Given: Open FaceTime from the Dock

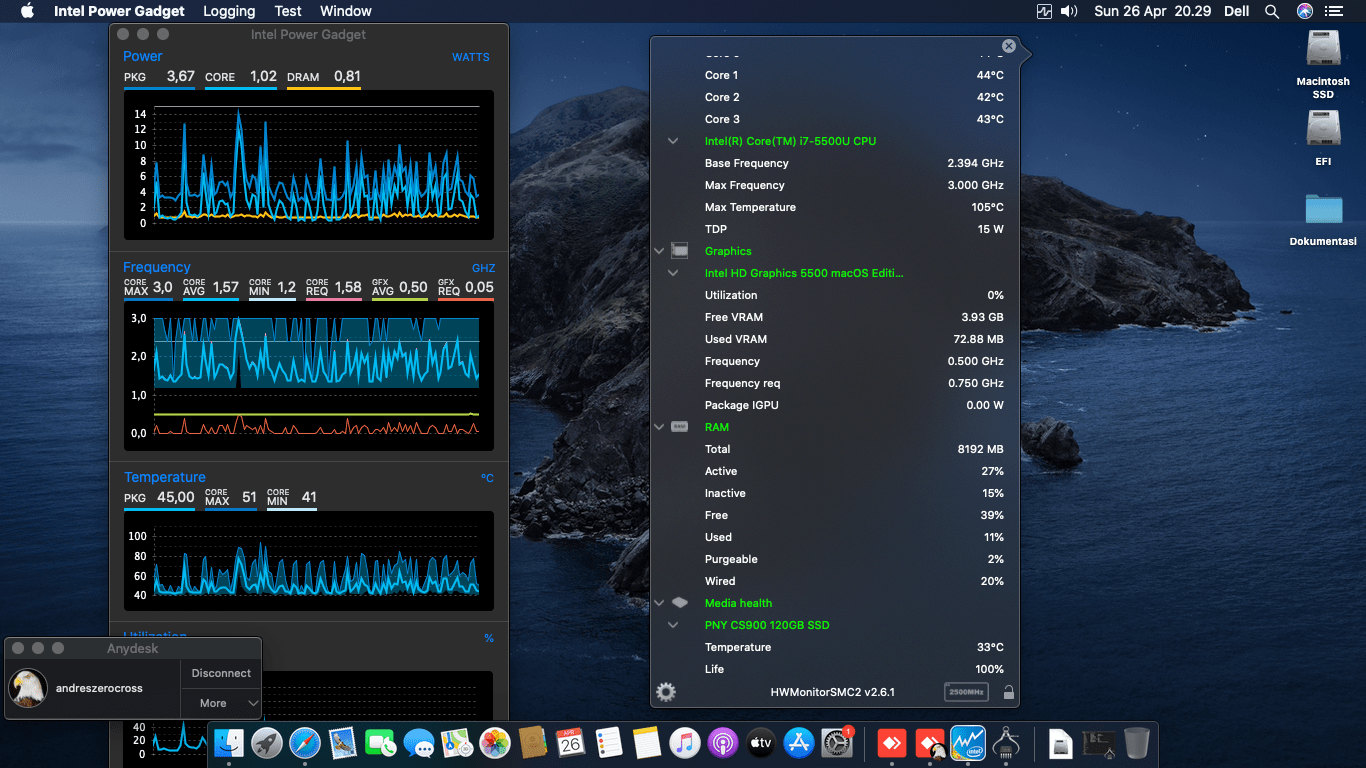Looking at the screenshot, I should point(381,742).
